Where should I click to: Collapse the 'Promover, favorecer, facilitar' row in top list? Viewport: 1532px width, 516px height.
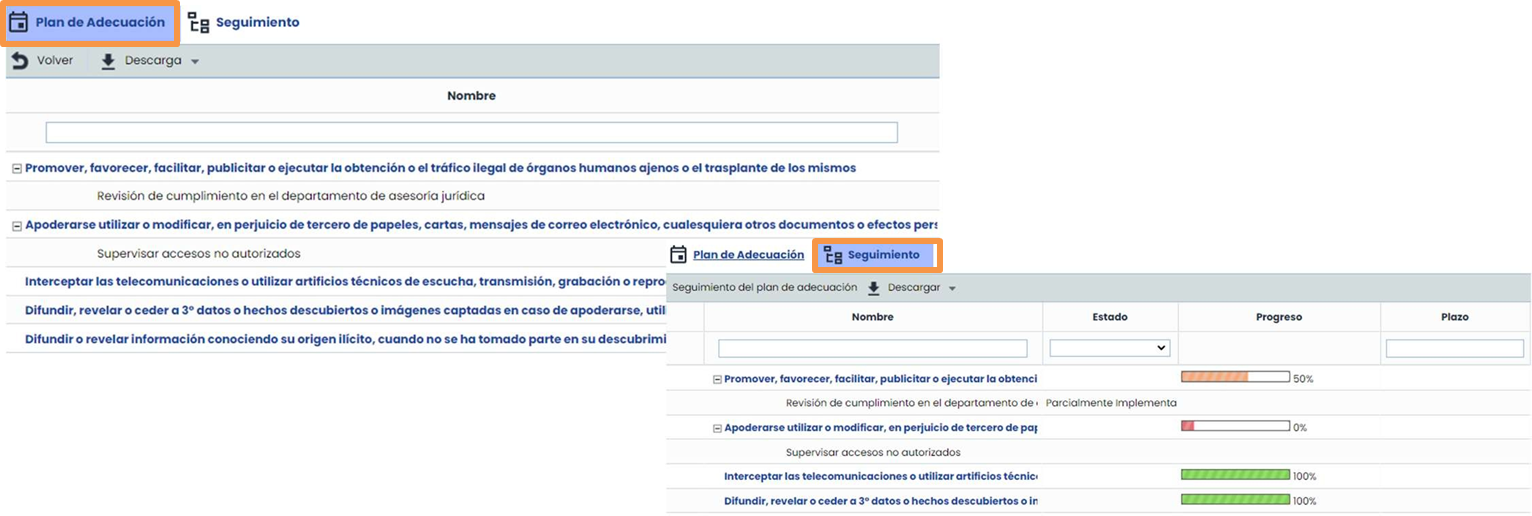[x=17, y=169]
